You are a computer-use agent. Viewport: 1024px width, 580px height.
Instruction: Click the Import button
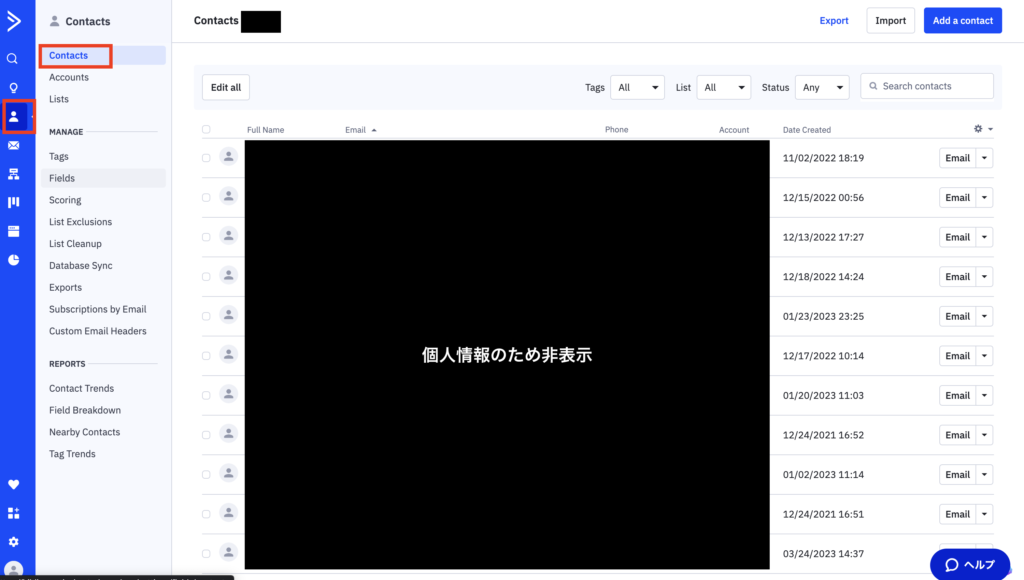pyautogui.click(x=891, y=21)
